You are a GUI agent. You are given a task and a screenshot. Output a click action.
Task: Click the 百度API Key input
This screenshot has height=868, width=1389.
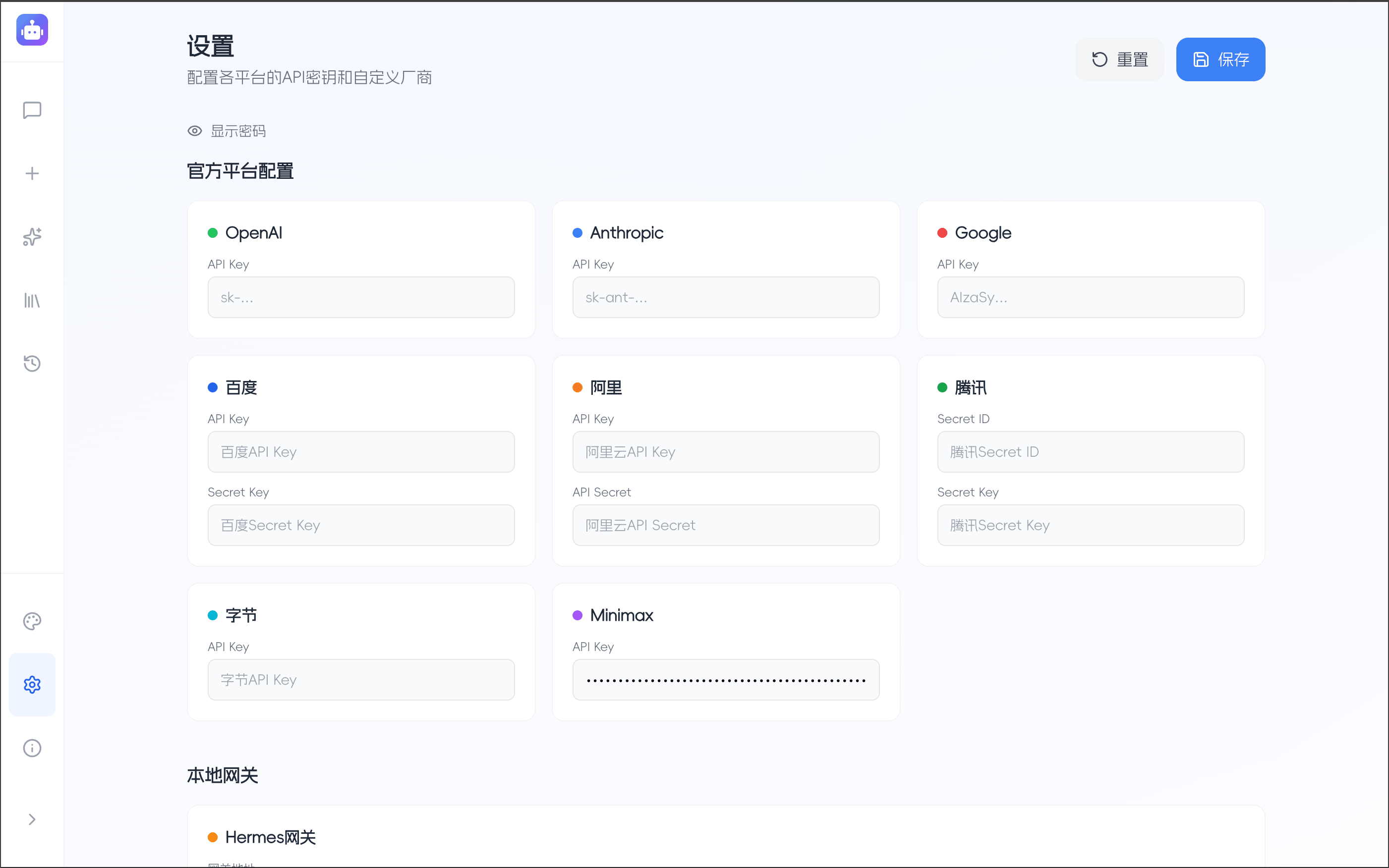pos(361,452)
